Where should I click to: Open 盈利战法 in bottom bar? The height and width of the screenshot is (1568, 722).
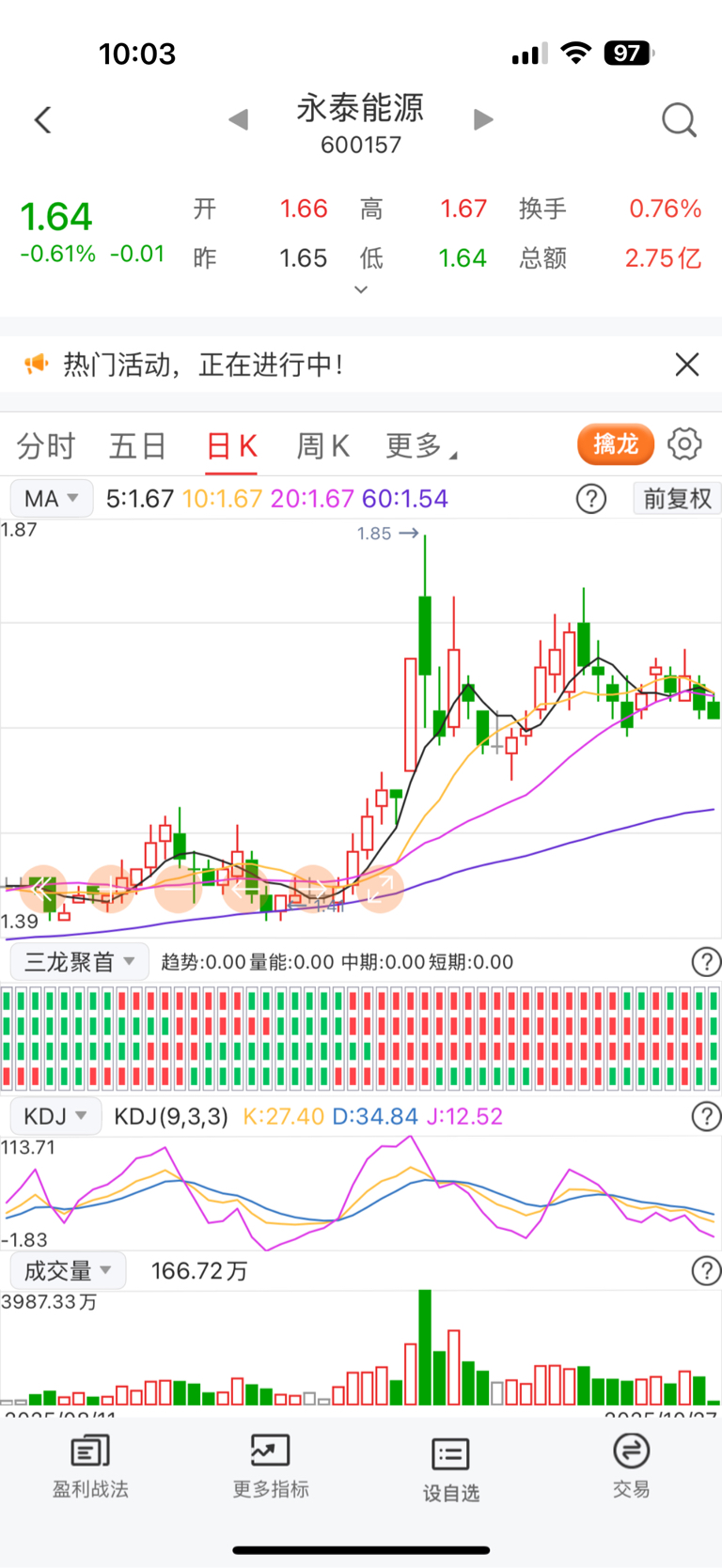[x=90, y=1467]
